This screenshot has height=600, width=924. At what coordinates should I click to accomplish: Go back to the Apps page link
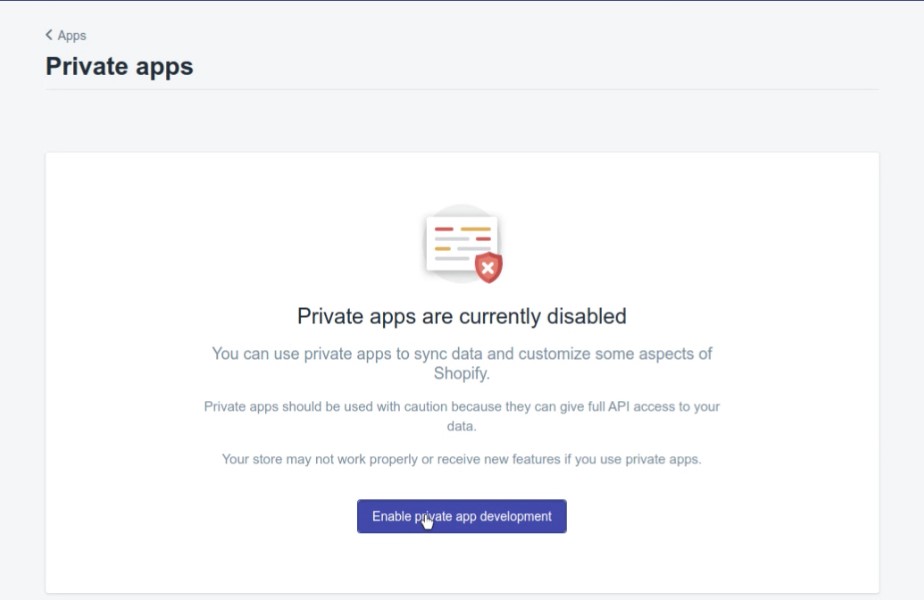(x=66, y=35)
